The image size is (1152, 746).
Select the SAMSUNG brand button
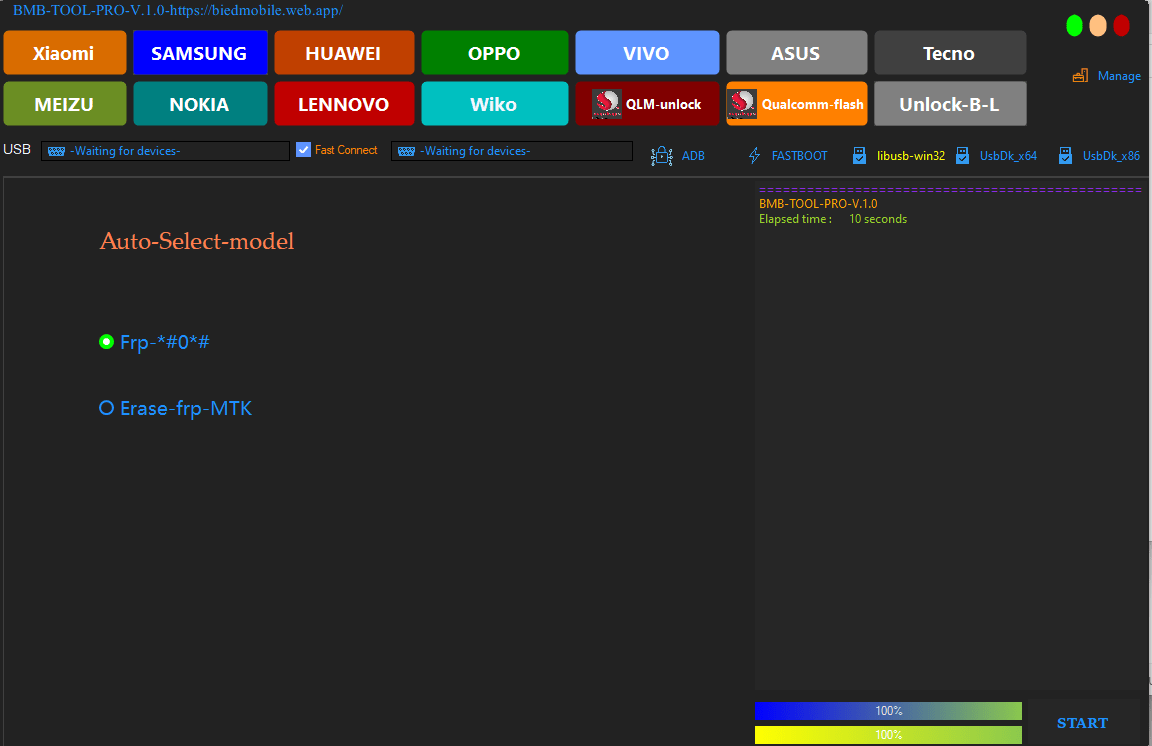[x=200, y=53]
